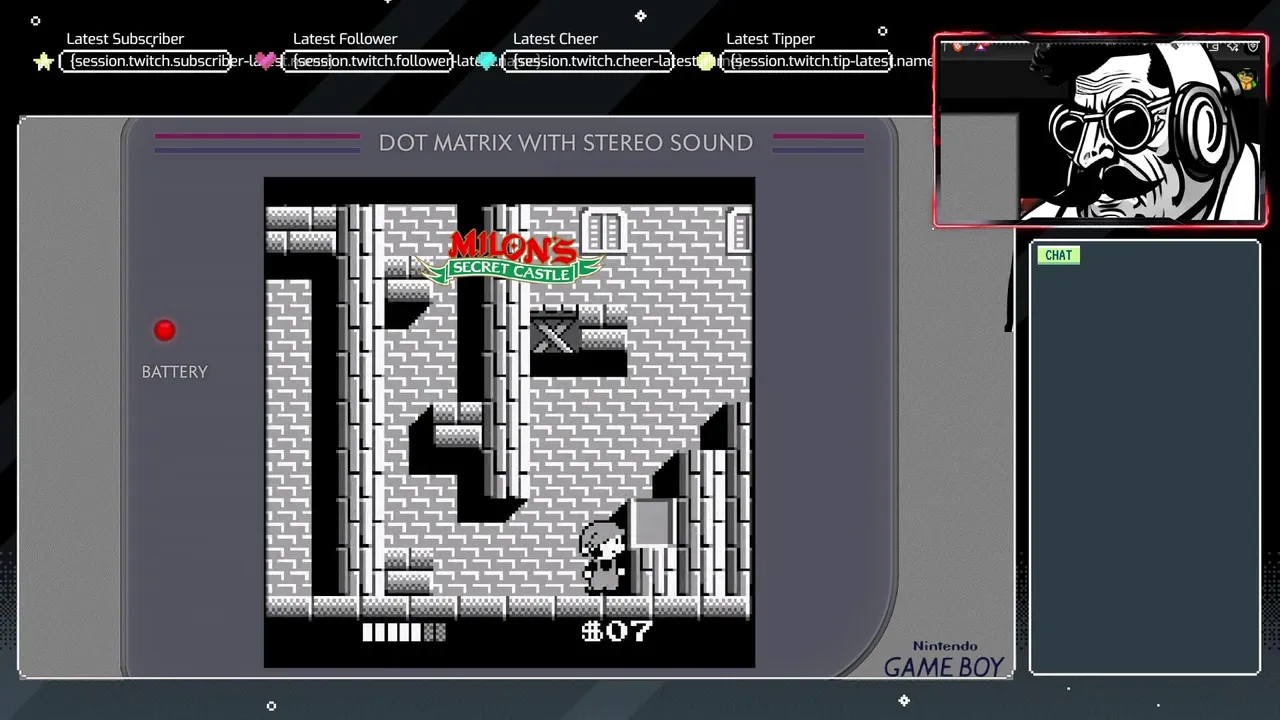Click the Milon's Secret Castle logo
1280x720 pixels.
pos(511,257)
